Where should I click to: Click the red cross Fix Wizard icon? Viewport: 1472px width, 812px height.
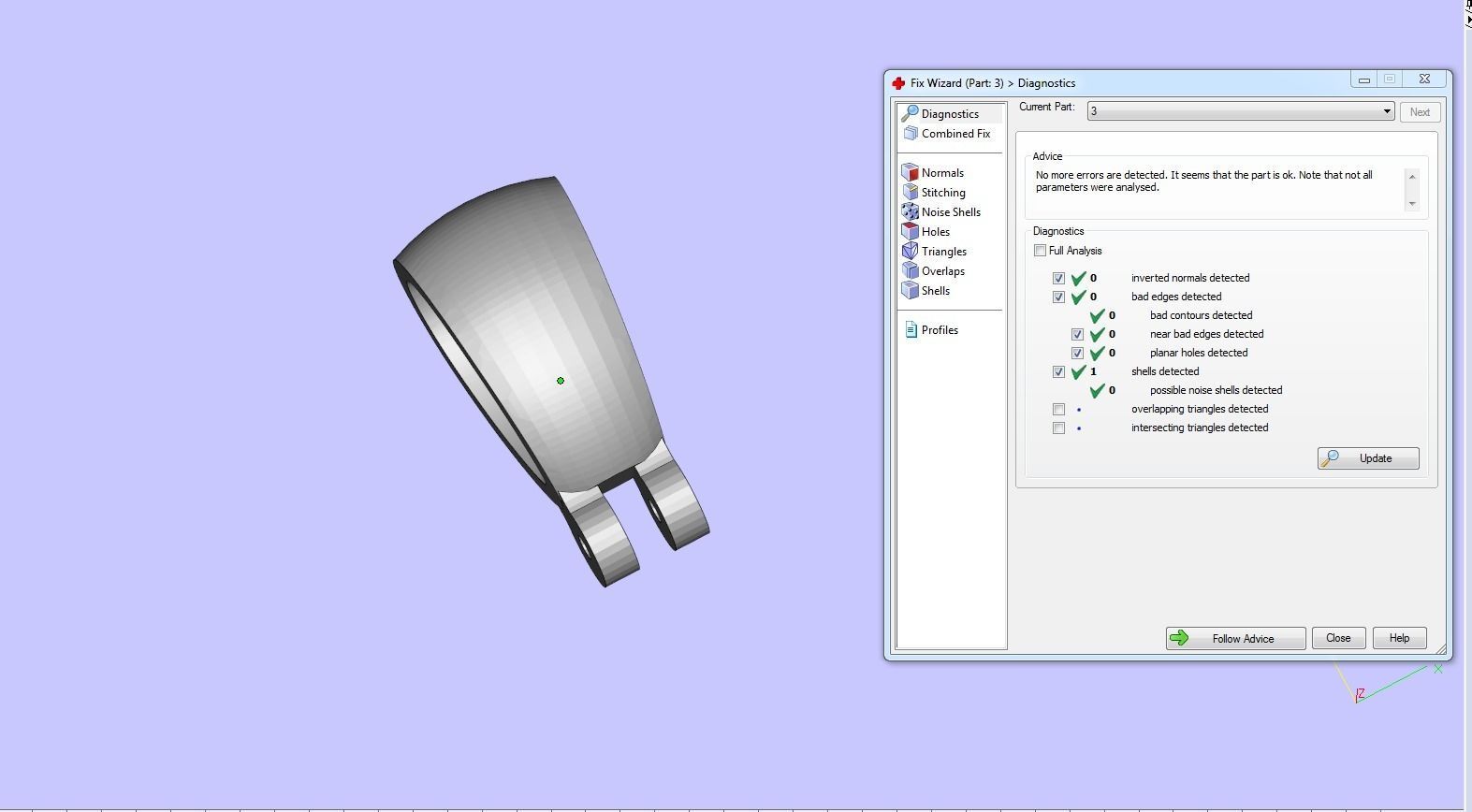click(898, 83)
